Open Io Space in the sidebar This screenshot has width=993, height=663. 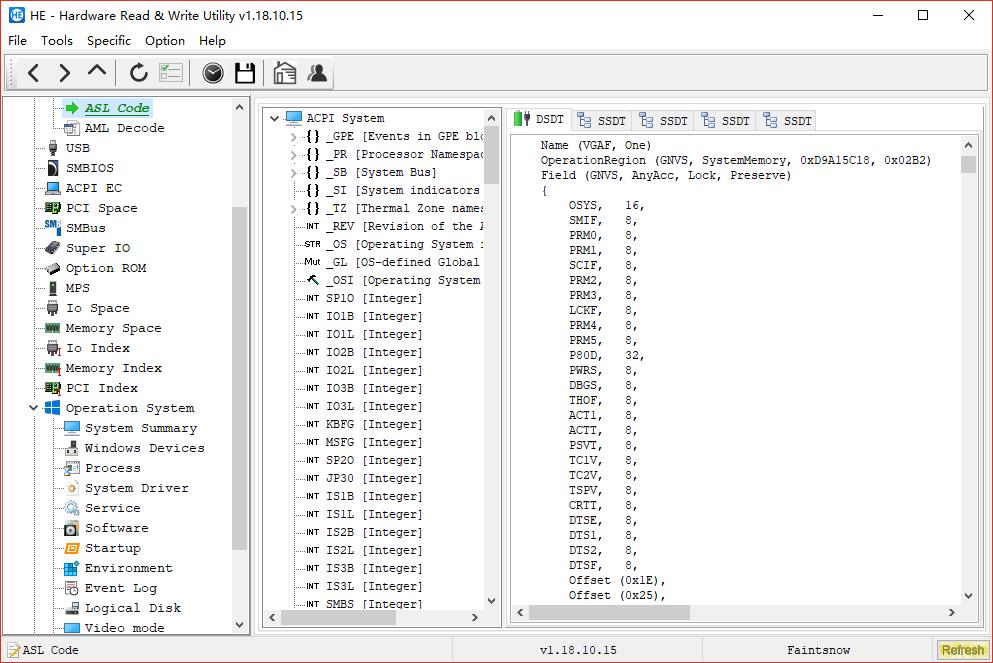pos(98,308)
